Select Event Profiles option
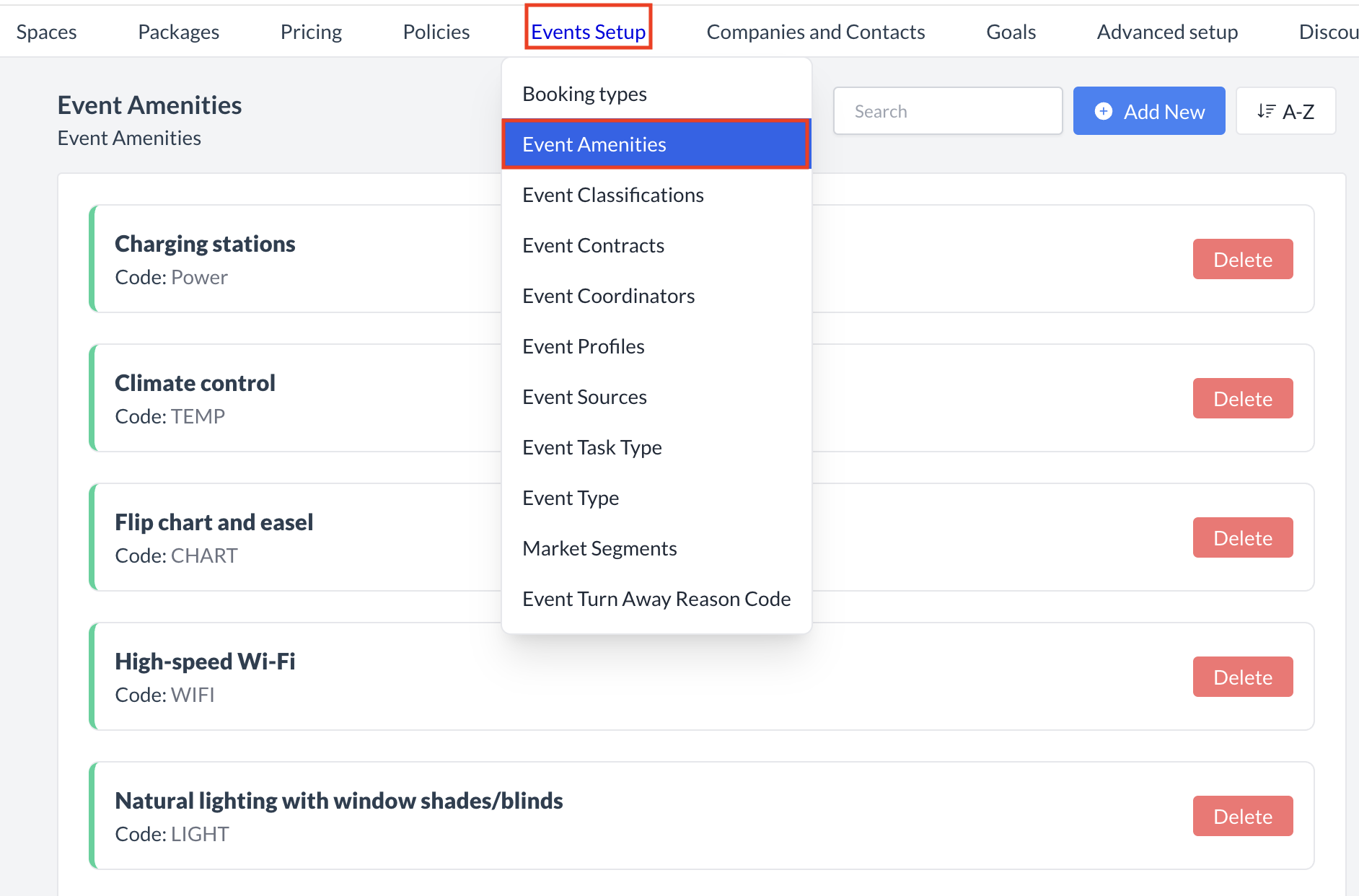 [x=583, y=346]
